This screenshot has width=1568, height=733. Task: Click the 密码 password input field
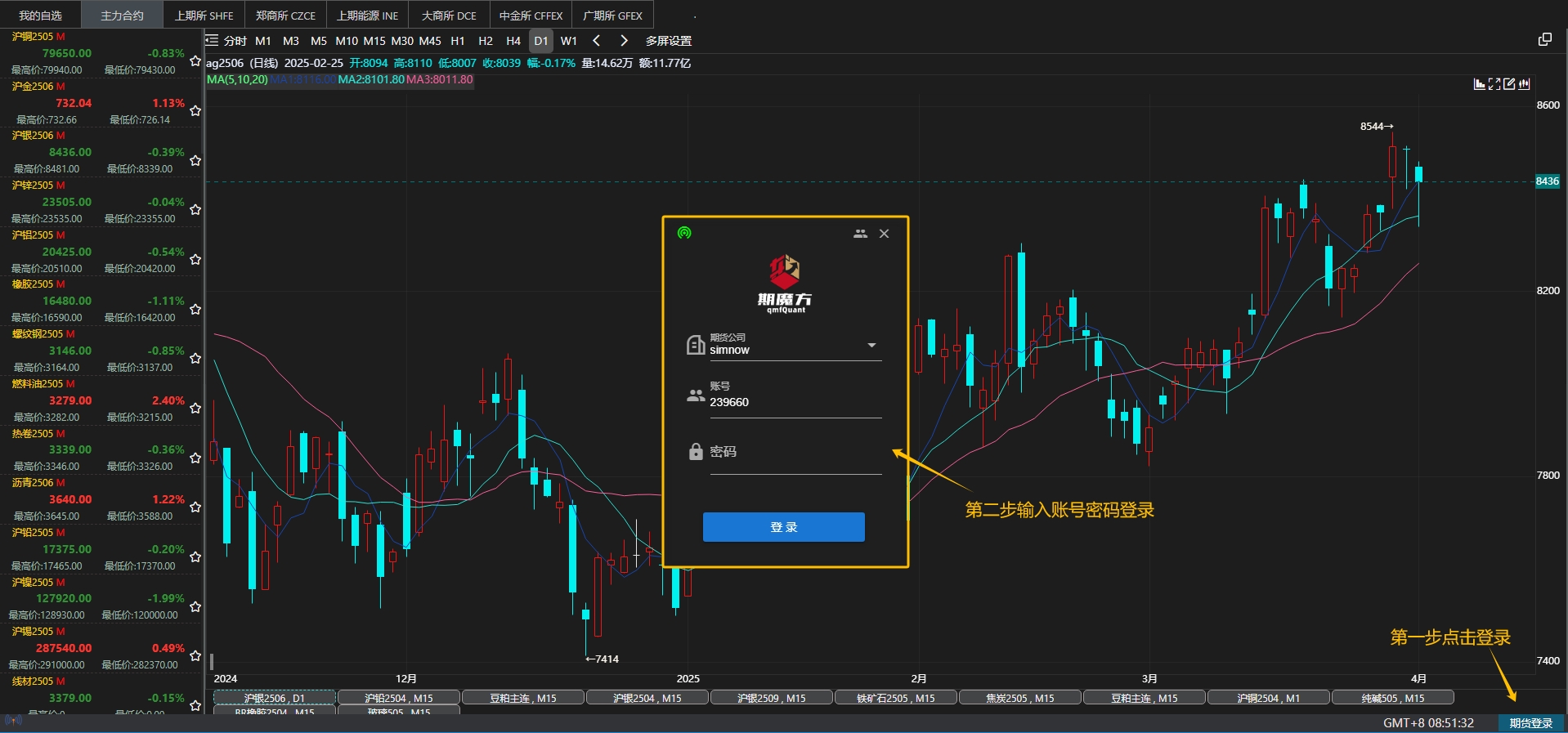click(x=793, y=453)
